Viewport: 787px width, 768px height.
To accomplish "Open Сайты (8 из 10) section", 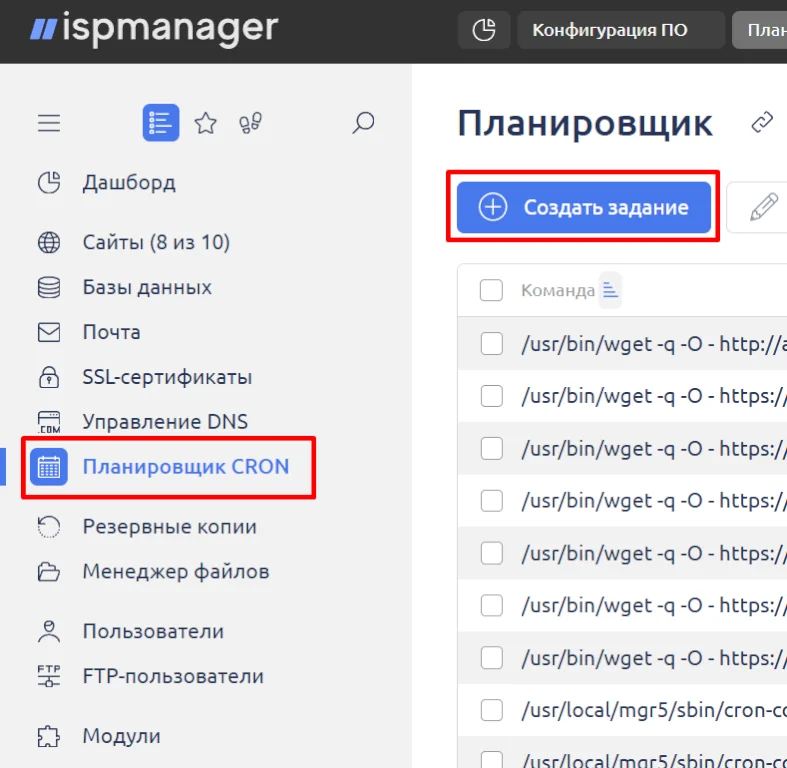I will point(156,242).
